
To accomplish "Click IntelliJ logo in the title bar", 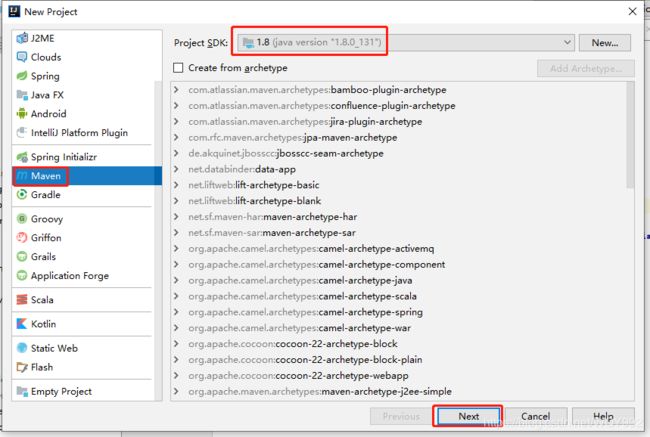I will click(x=14, y=11).
